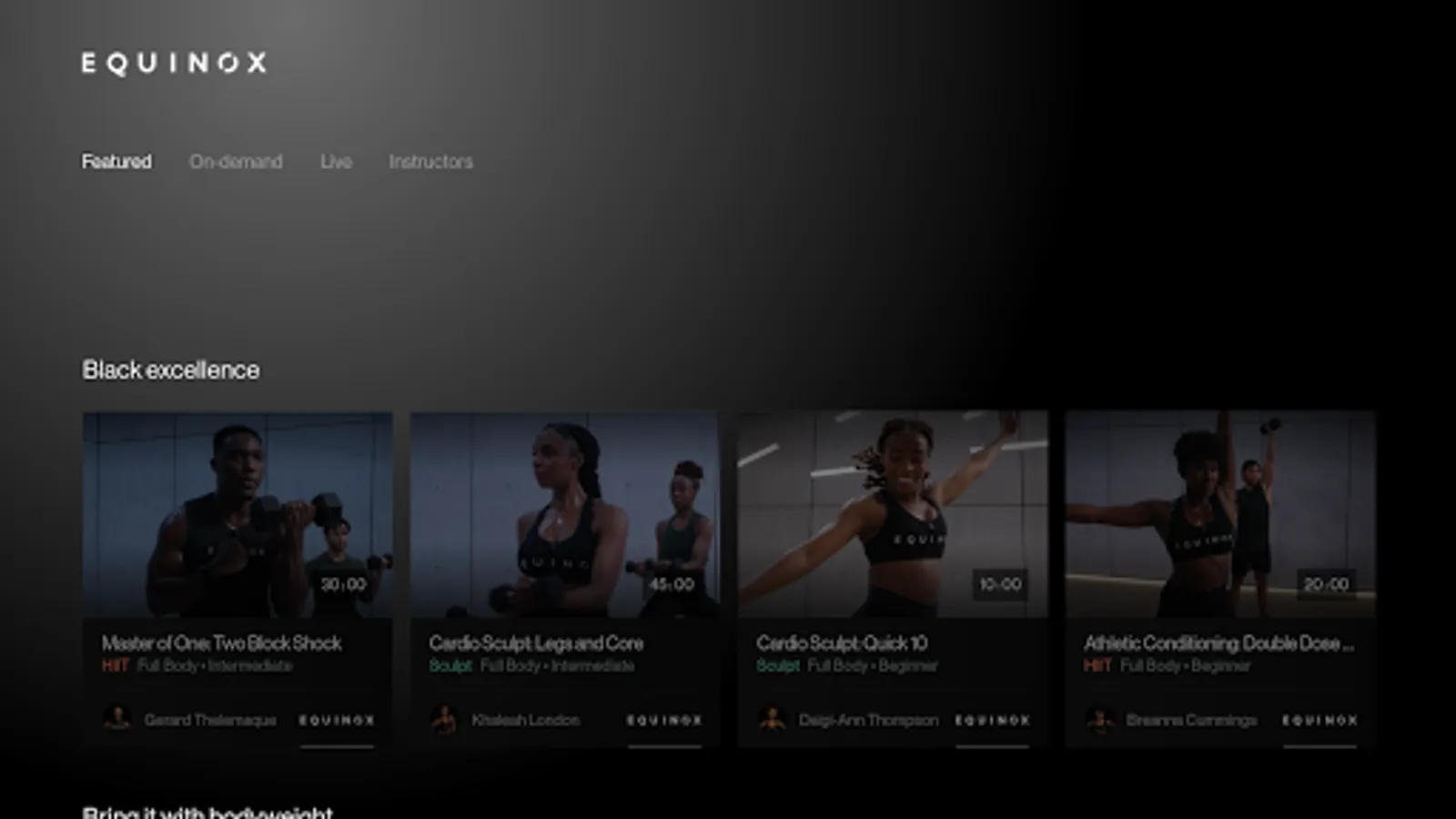The image size is (1456, 819).
Task: Click the HIIT tag under Athletic Conditioning
Action: (x=1098, y=666)
